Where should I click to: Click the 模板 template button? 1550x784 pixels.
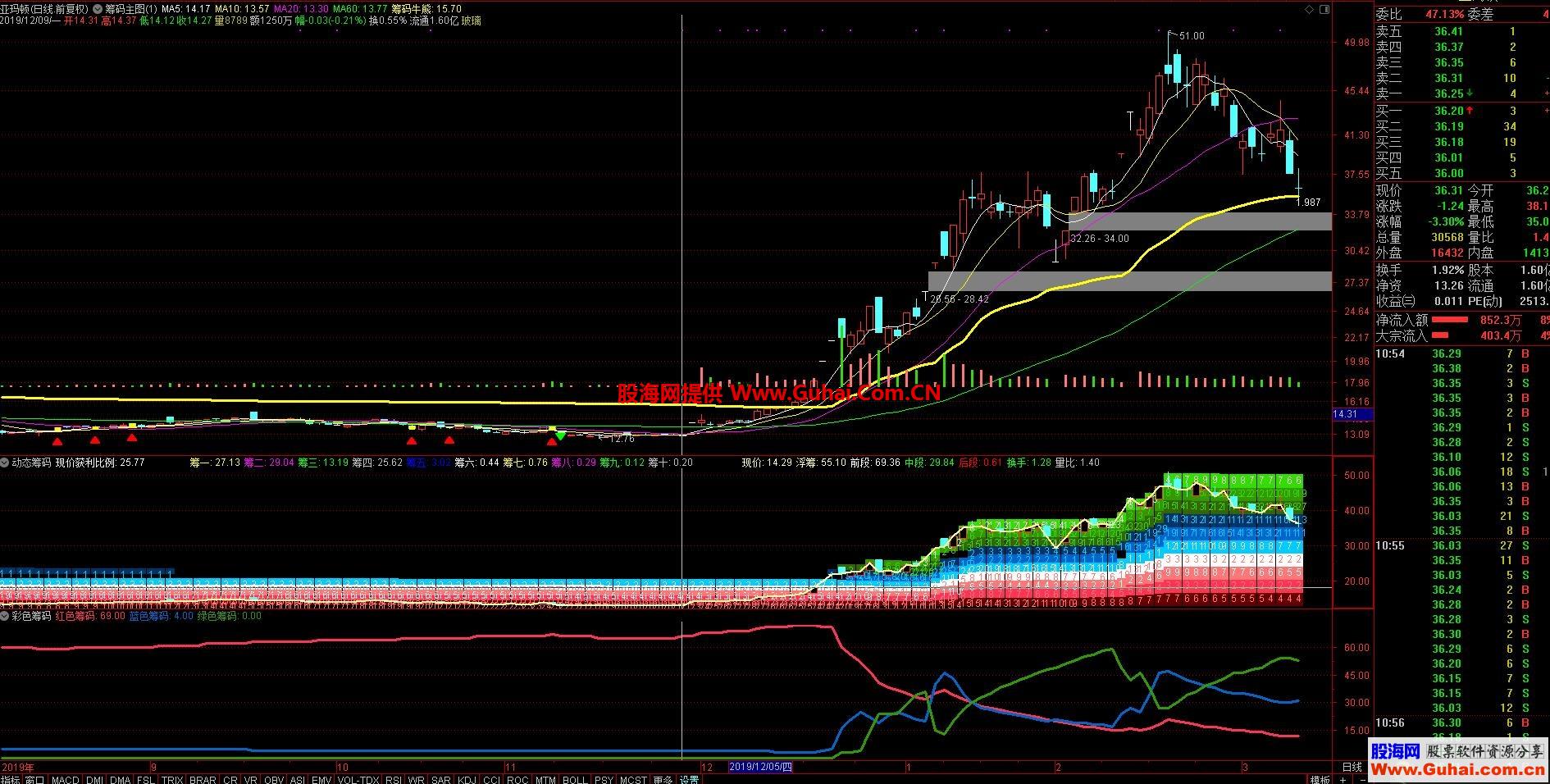coord(1320,779)
